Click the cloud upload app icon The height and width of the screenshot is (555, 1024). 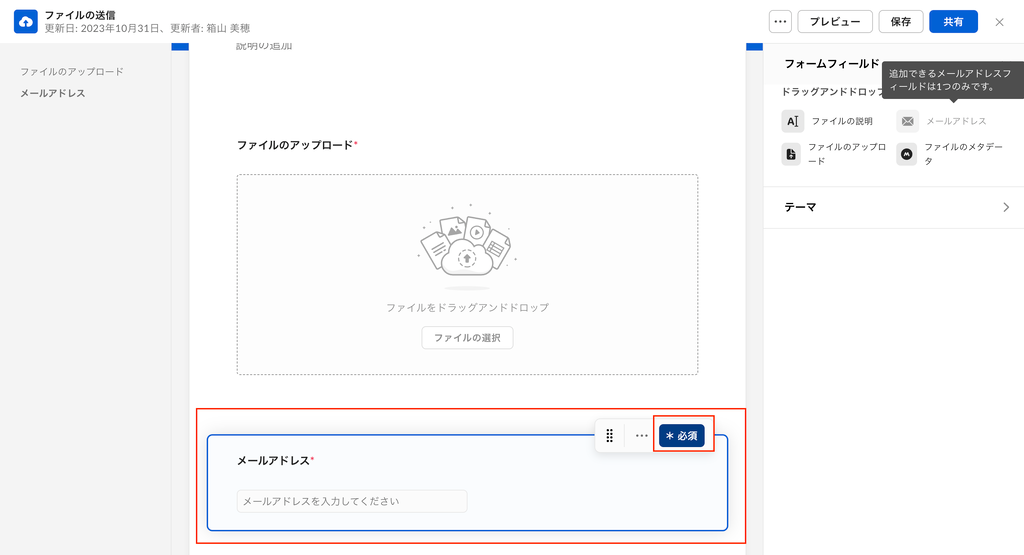[25, 21]
